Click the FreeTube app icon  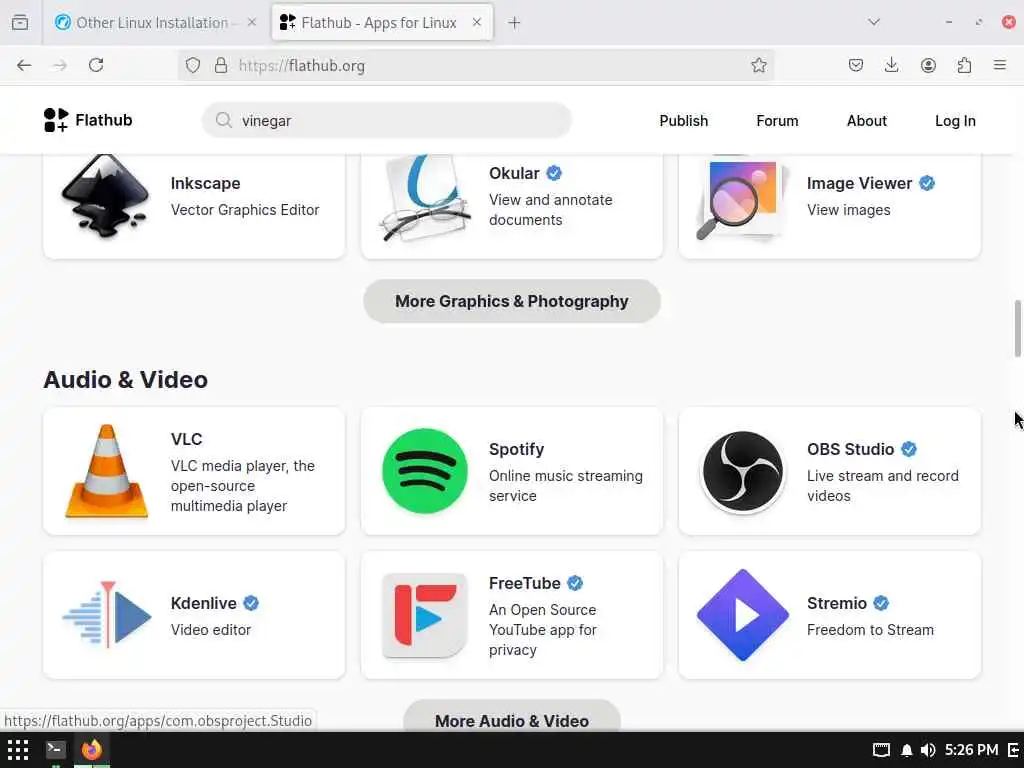click(x=425, y=615)
